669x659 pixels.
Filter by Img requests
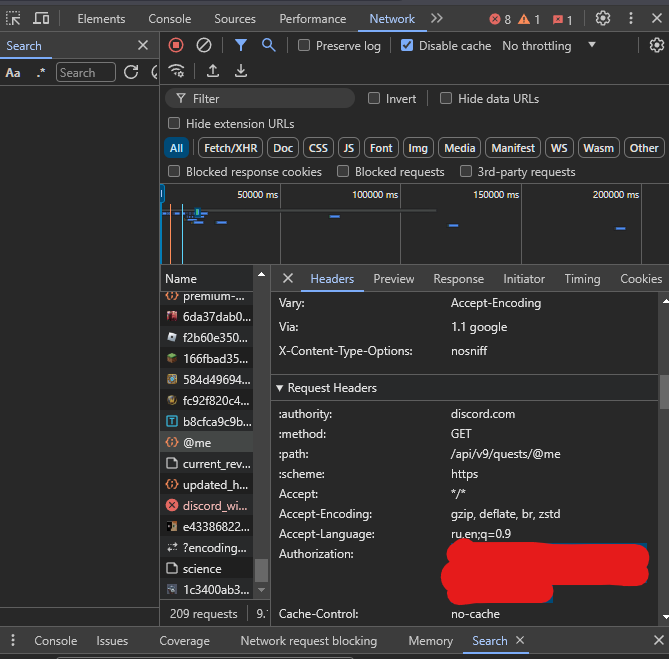tap(418, 148)
